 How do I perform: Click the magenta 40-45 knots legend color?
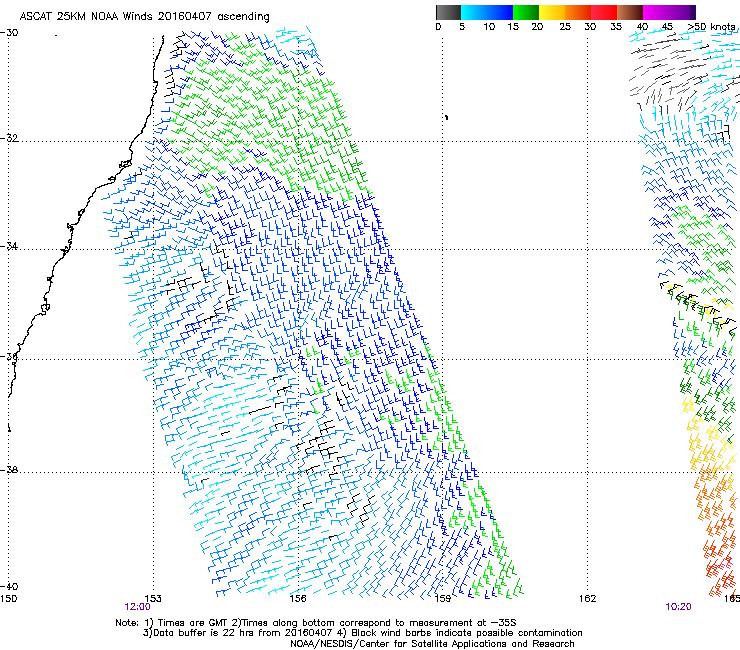point(656,12)
